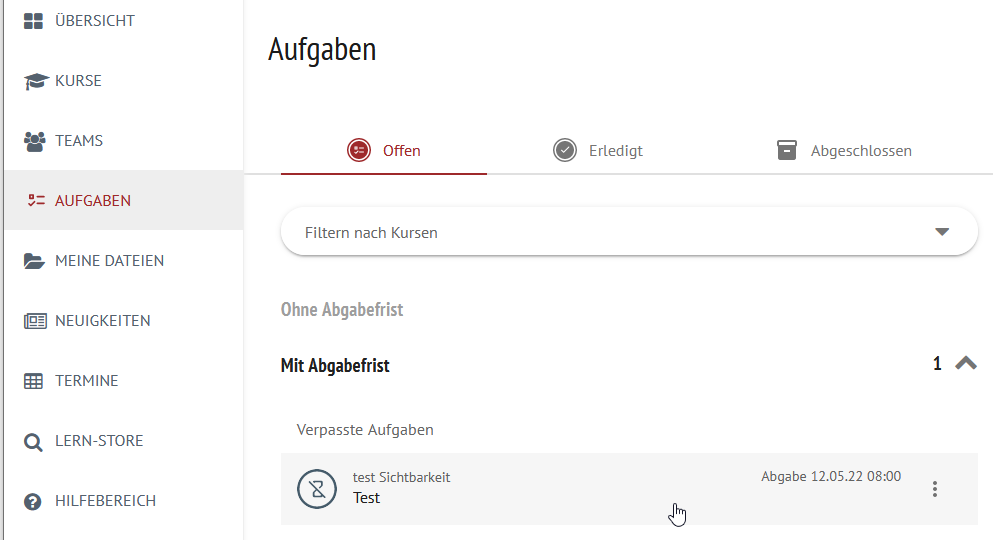
Task: Open the Hilfebereich question mark icon
Action: click(x=32, y=502)
